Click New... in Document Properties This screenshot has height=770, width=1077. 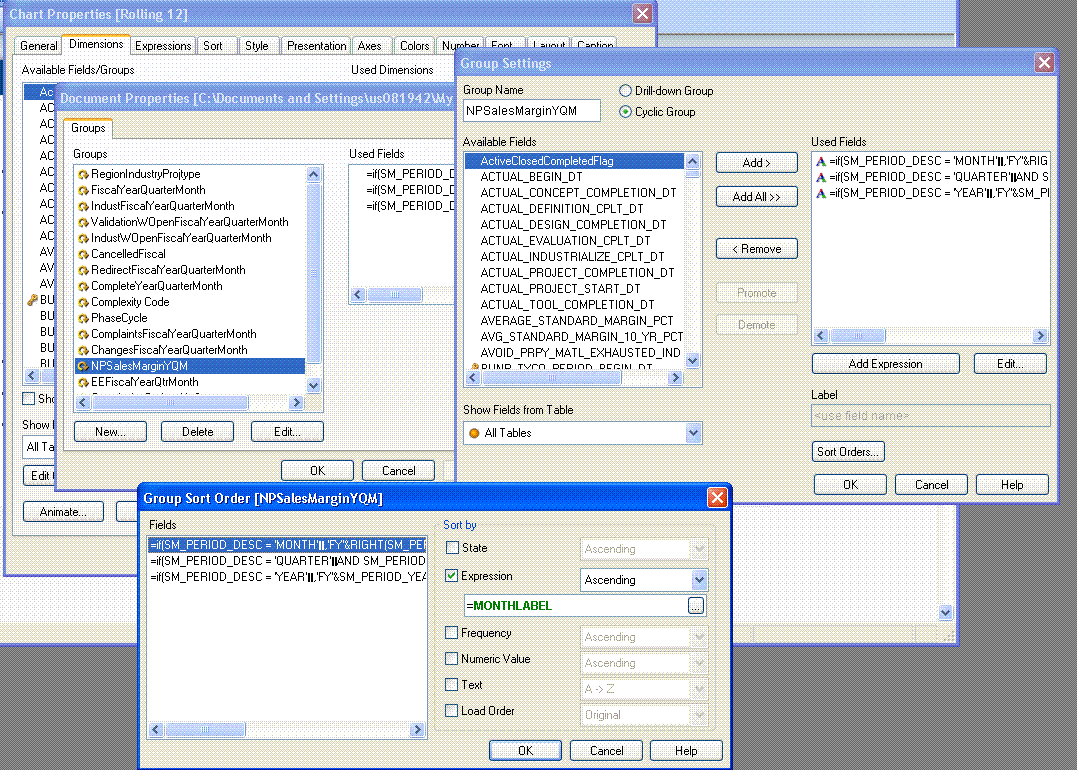[110, 432]
